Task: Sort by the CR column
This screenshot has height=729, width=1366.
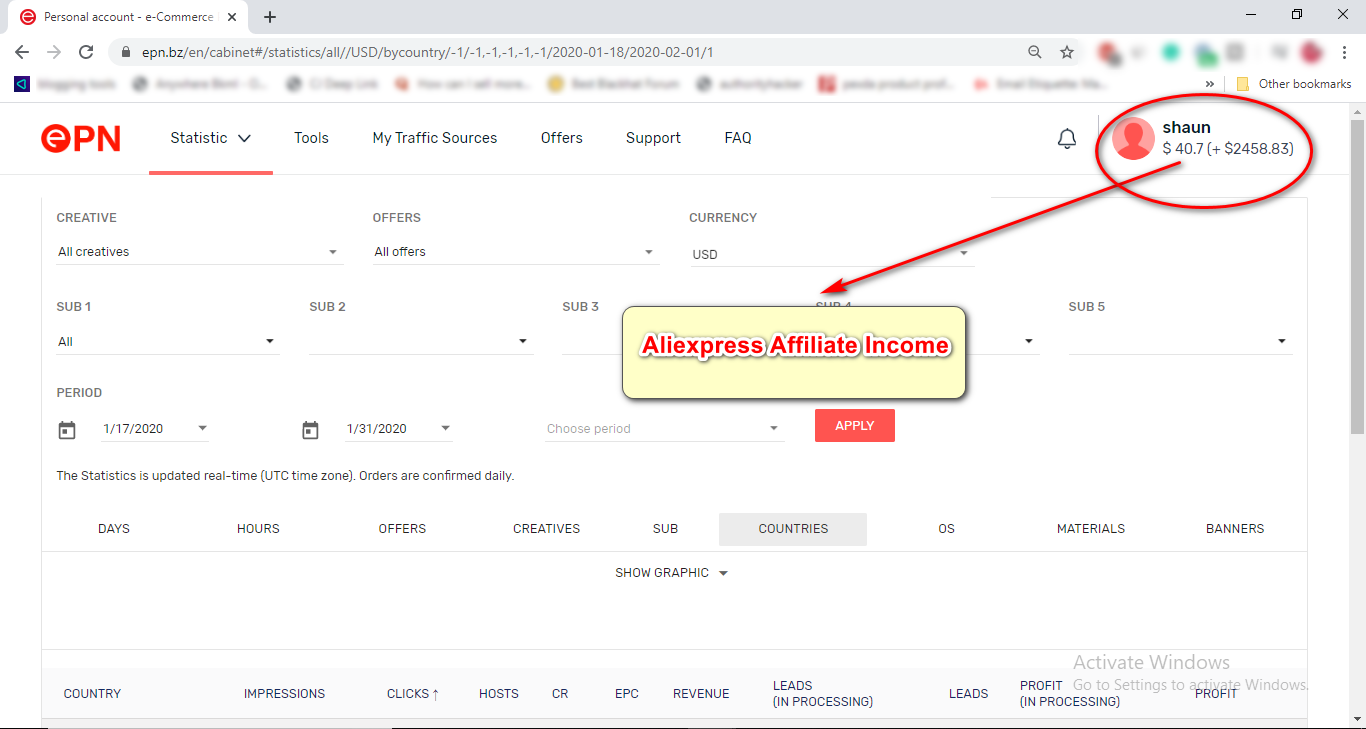Action: tap(560, 694)
